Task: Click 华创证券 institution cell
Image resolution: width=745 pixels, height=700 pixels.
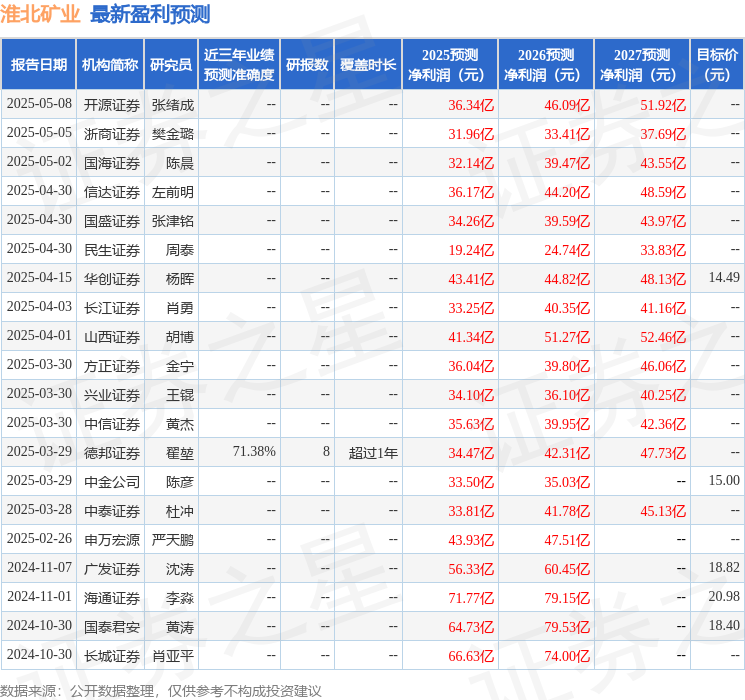Action: tap(112, 278)
